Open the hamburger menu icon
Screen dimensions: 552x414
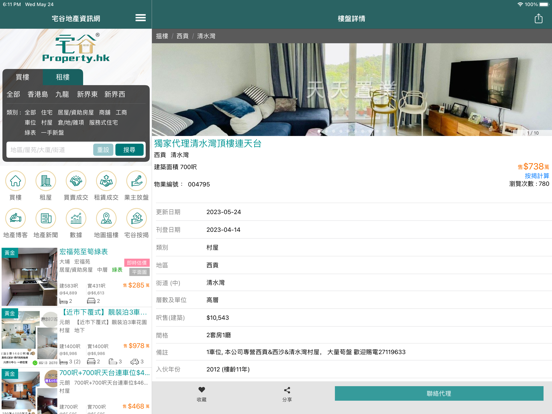tap(140, 18)
